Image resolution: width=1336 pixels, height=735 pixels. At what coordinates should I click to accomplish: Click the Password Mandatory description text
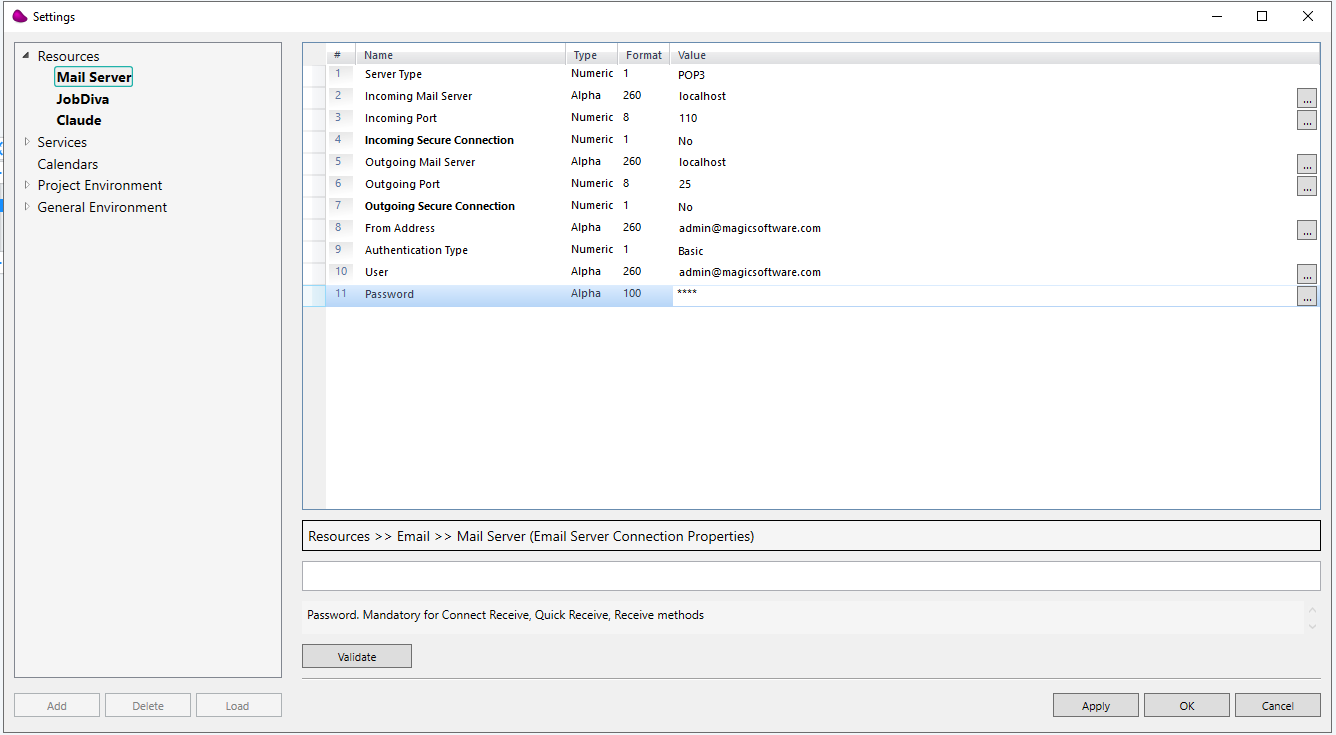(505, 615)
